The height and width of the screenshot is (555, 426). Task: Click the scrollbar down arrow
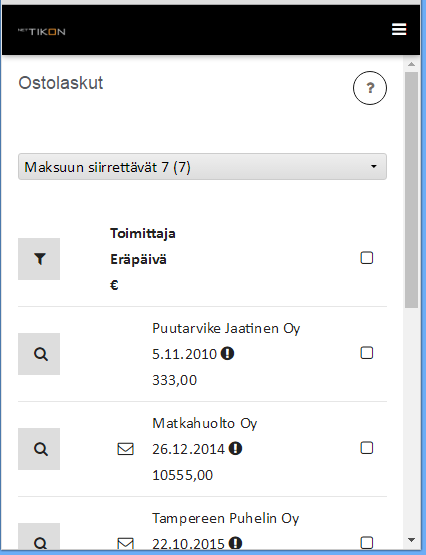[411, 540]
